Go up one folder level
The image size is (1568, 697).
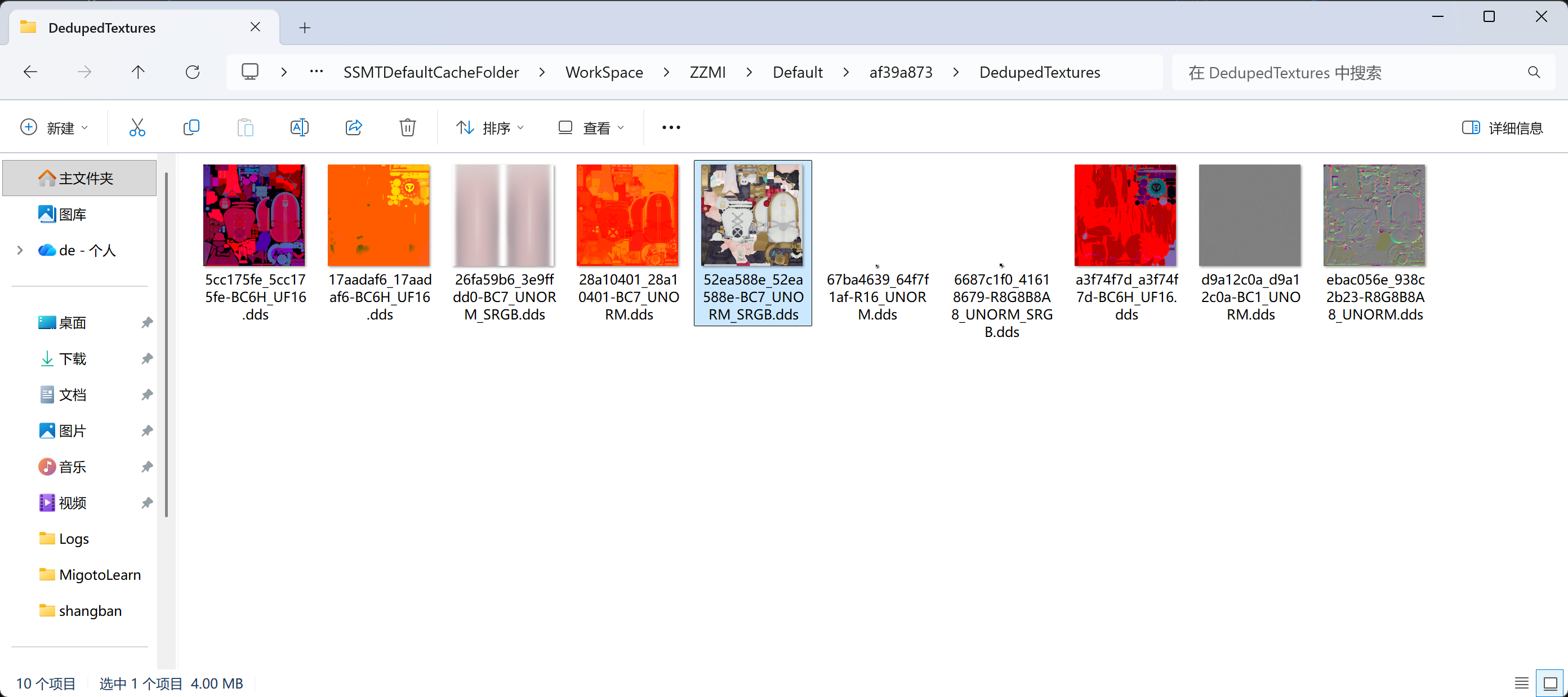click(x=138, y=73)
